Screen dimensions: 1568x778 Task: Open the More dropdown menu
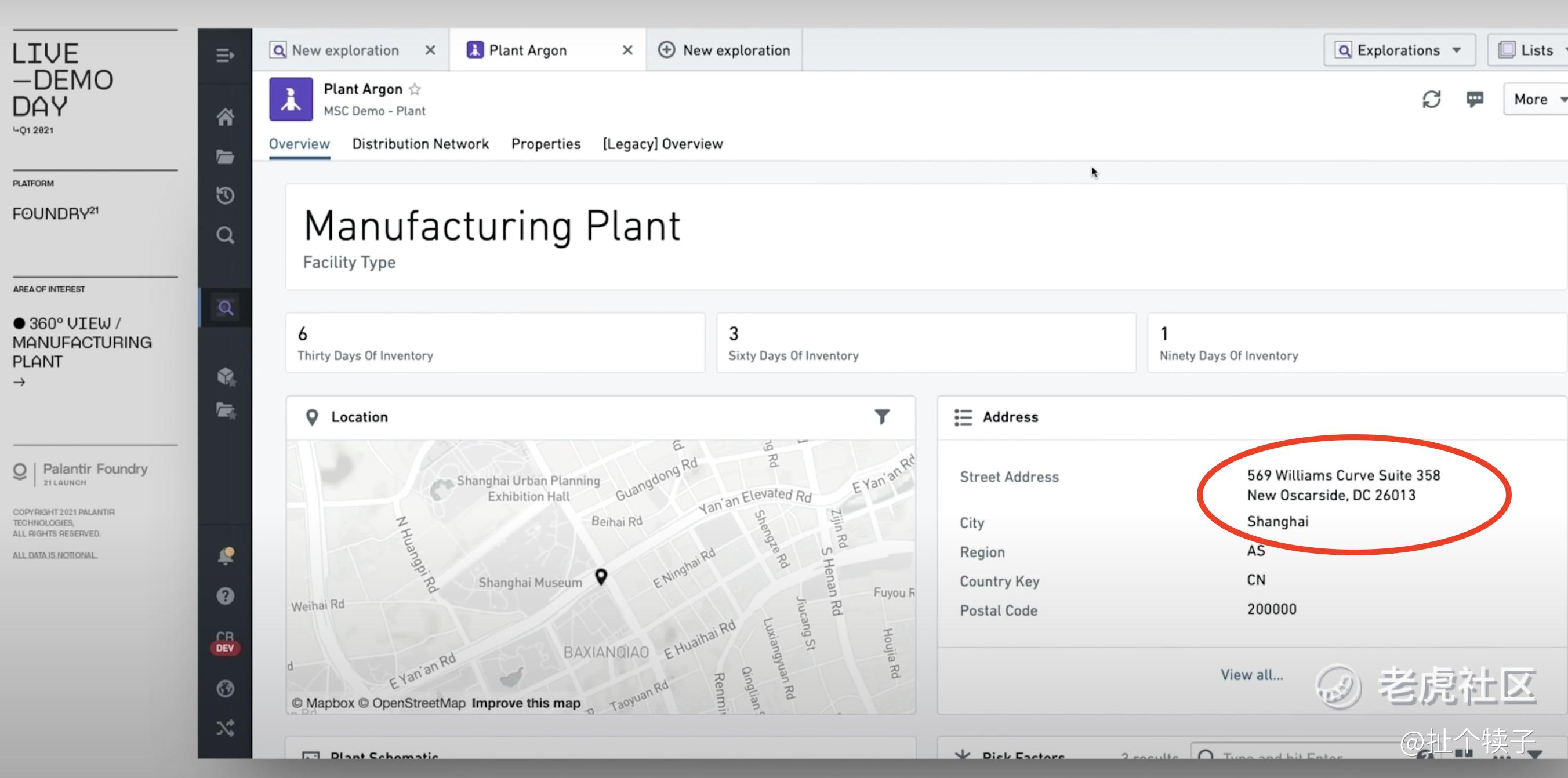[x=1536, y=99]
